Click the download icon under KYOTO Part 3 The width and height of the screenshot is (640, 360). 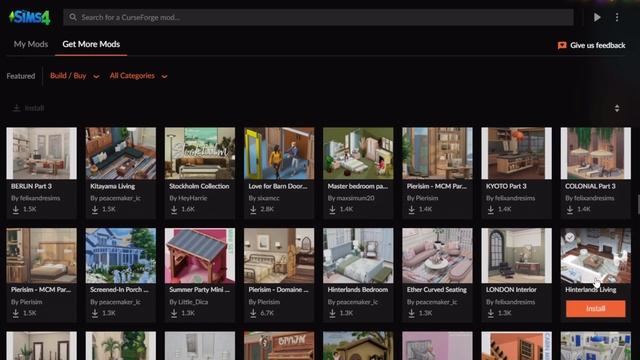[x=491, y=209]
